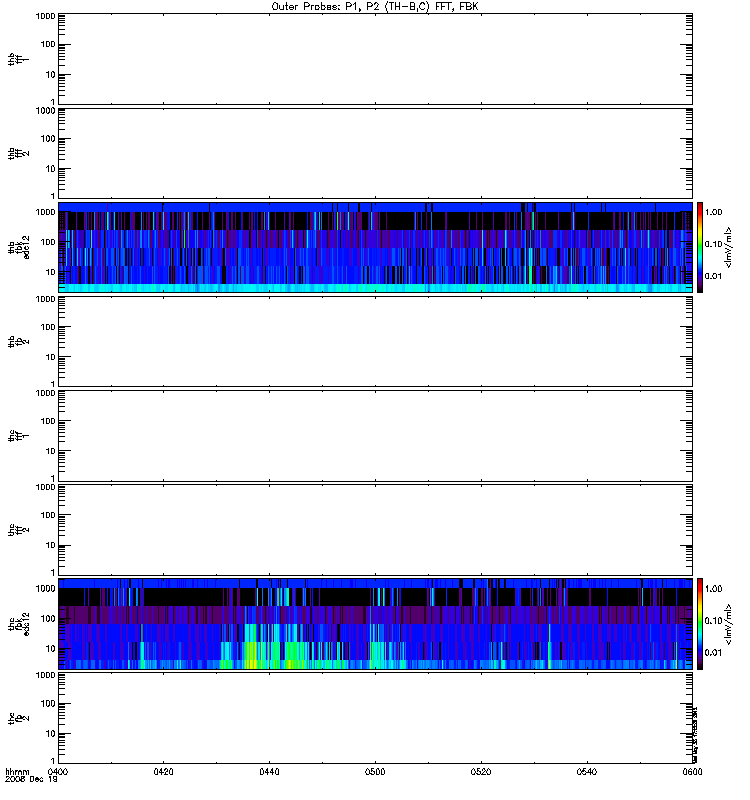The width and height of the screenshot is (750, 800).
Task: Click the '0520' time axis label
Action: click(481, 771)
